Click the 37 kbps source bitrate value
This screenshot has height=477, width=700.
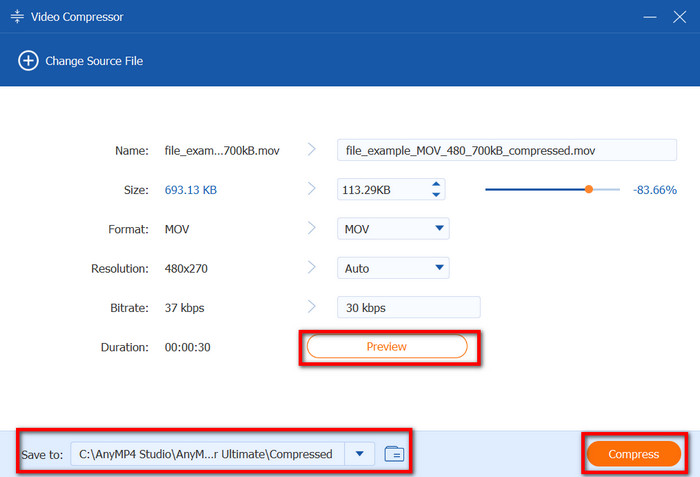tap(184, 308)
